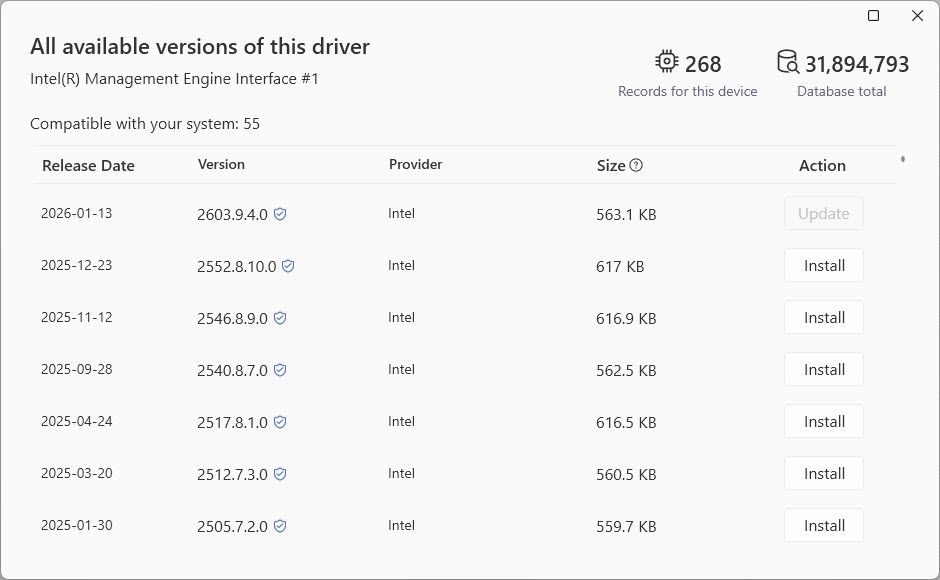Click version number 2517.8.1.0
This screenshot has height=580, width=940.
(233, 423)
